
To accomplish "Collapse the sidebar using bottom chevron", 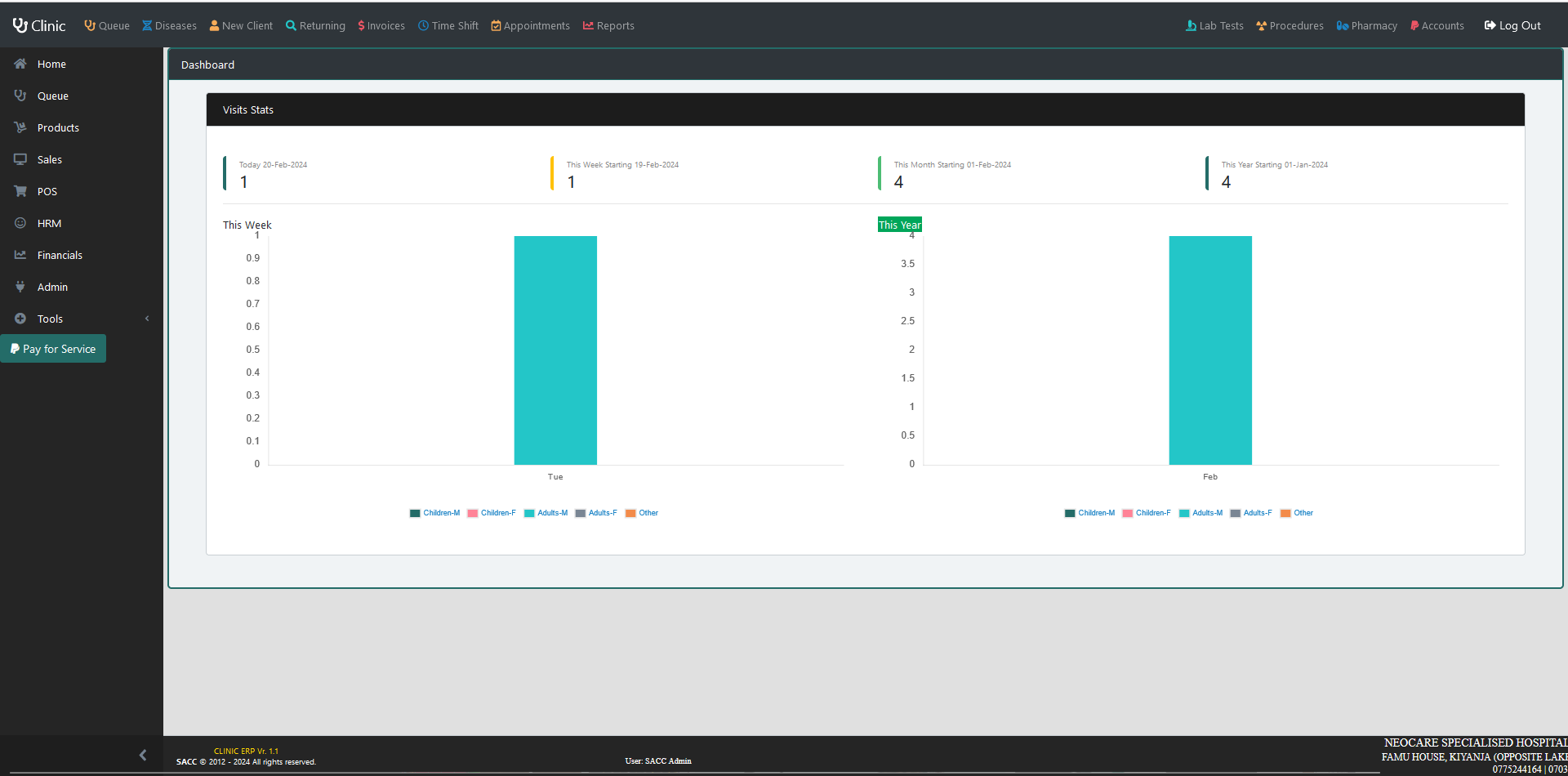I will point(143,756).
